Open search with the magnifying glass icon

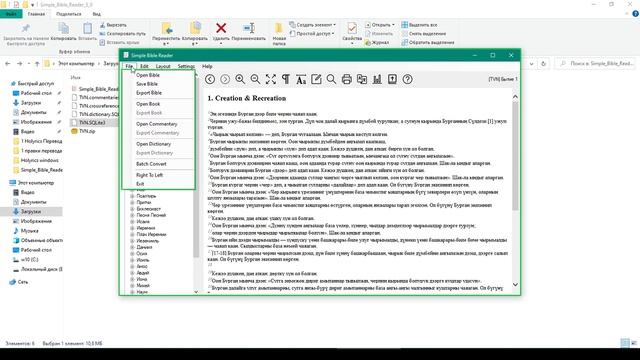(x=331, y=79)
